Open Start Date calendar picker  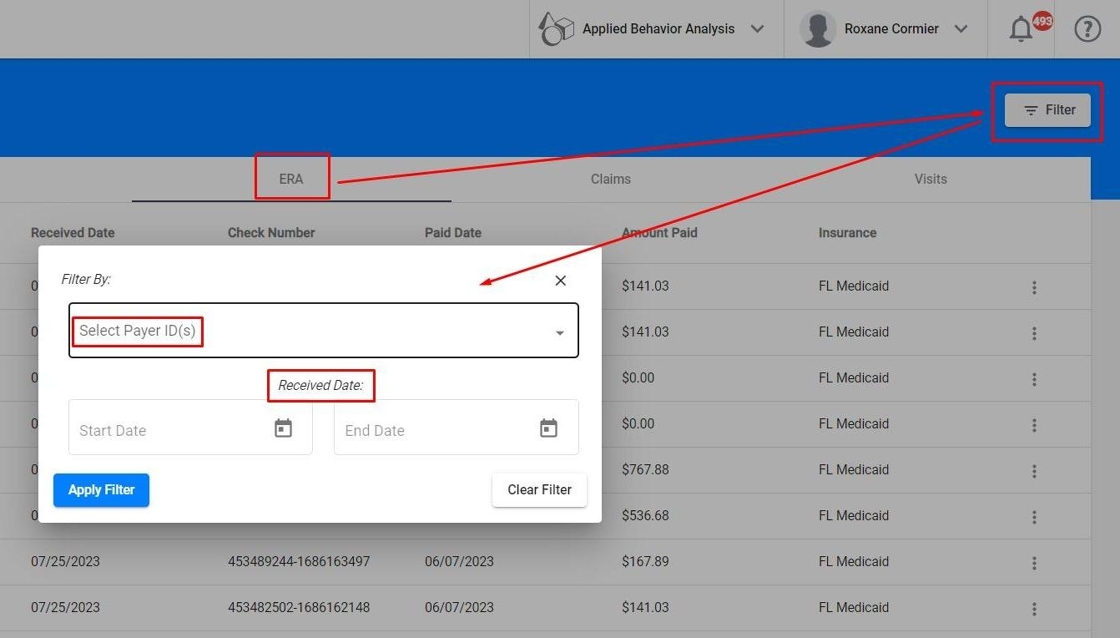(283, 429)
